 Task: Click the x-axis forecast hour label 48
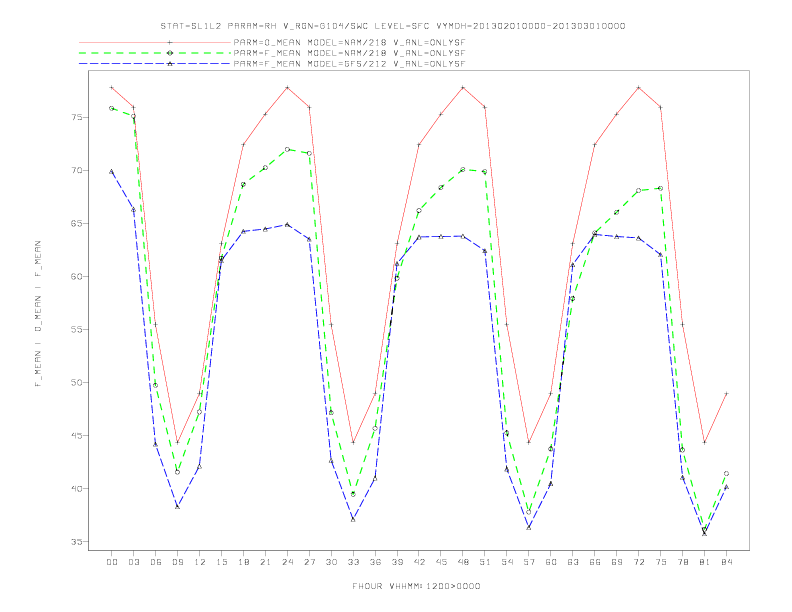[463, 562]
